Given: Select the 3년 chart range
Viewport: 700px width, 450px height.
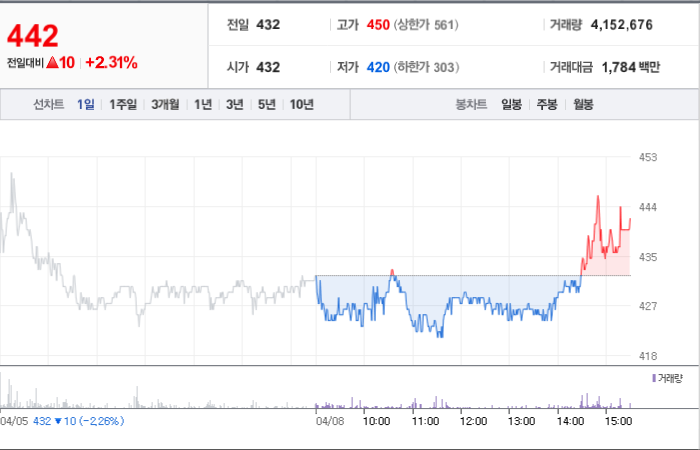Looking at the screenshot, I should click(x=235, y=104).
